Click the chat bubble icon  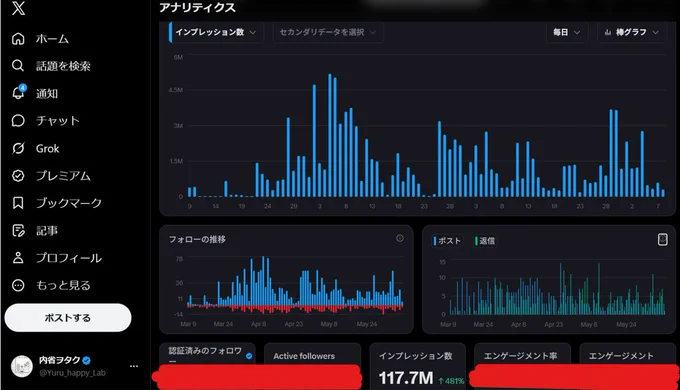point(18,121)
